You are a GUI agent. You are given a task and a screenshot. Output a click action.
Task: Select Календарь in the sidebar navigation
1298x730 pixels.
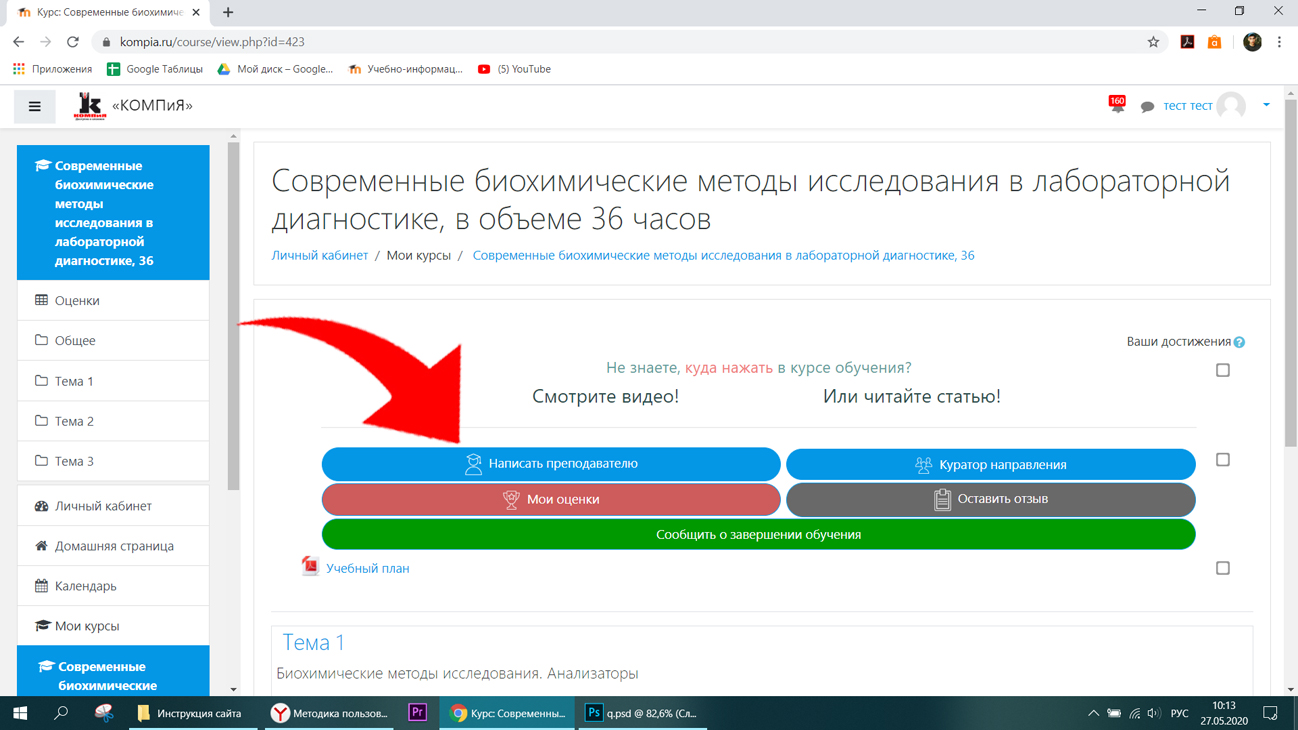113,586
